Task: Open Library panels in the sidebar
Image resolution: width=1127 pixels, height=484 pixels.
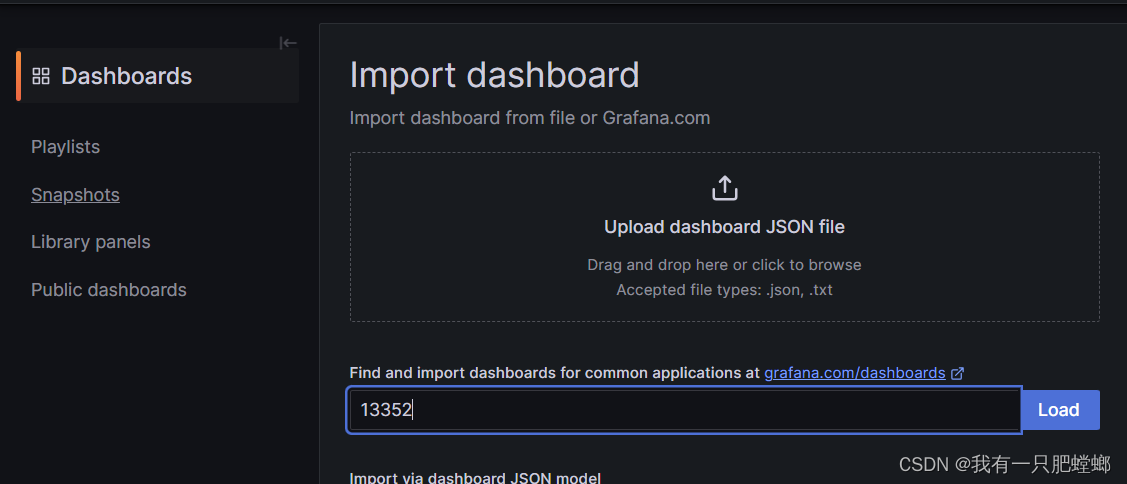Action: pos(91,242)
